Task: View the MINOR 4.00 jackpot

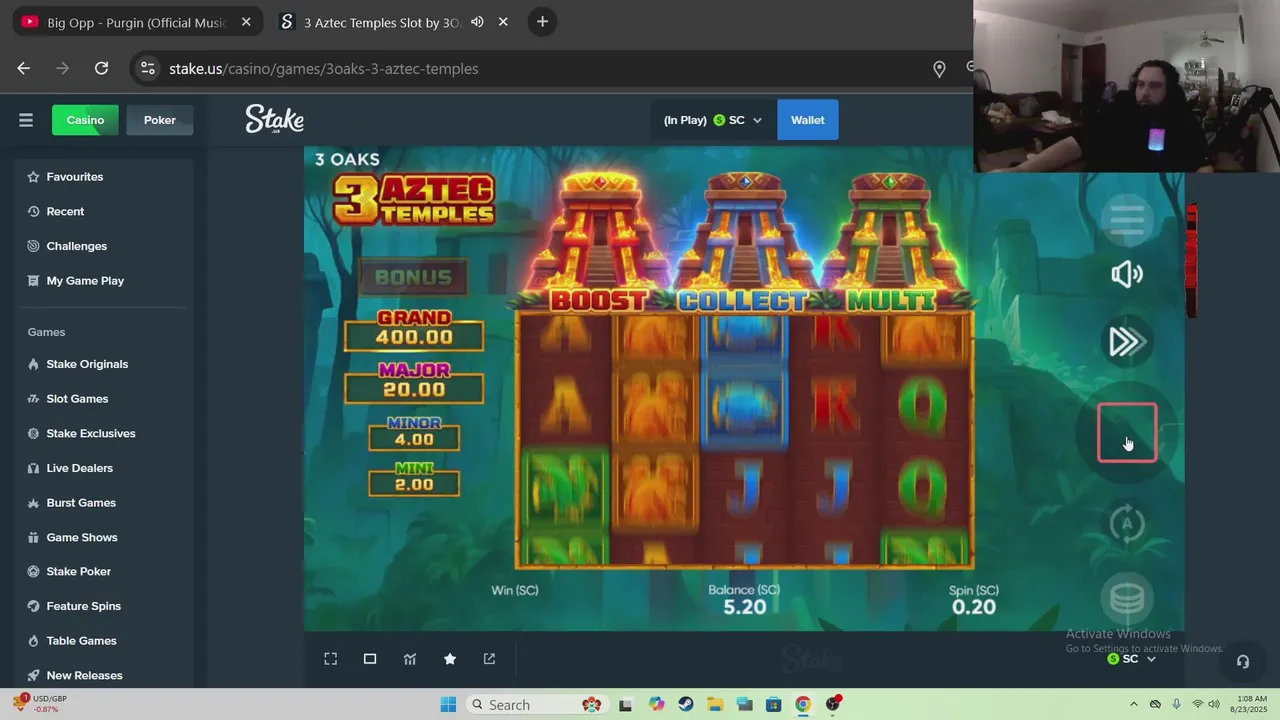Action: (x=414, y=432)
